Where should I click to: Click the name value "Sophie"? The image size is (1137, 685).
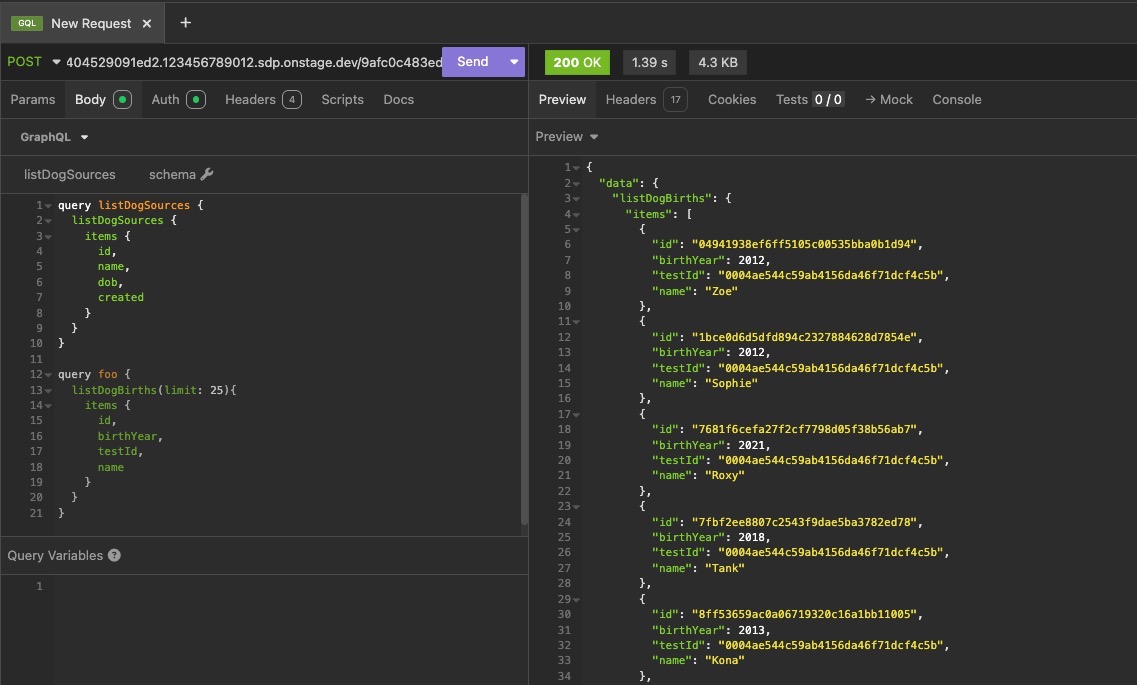coord(731,383)
